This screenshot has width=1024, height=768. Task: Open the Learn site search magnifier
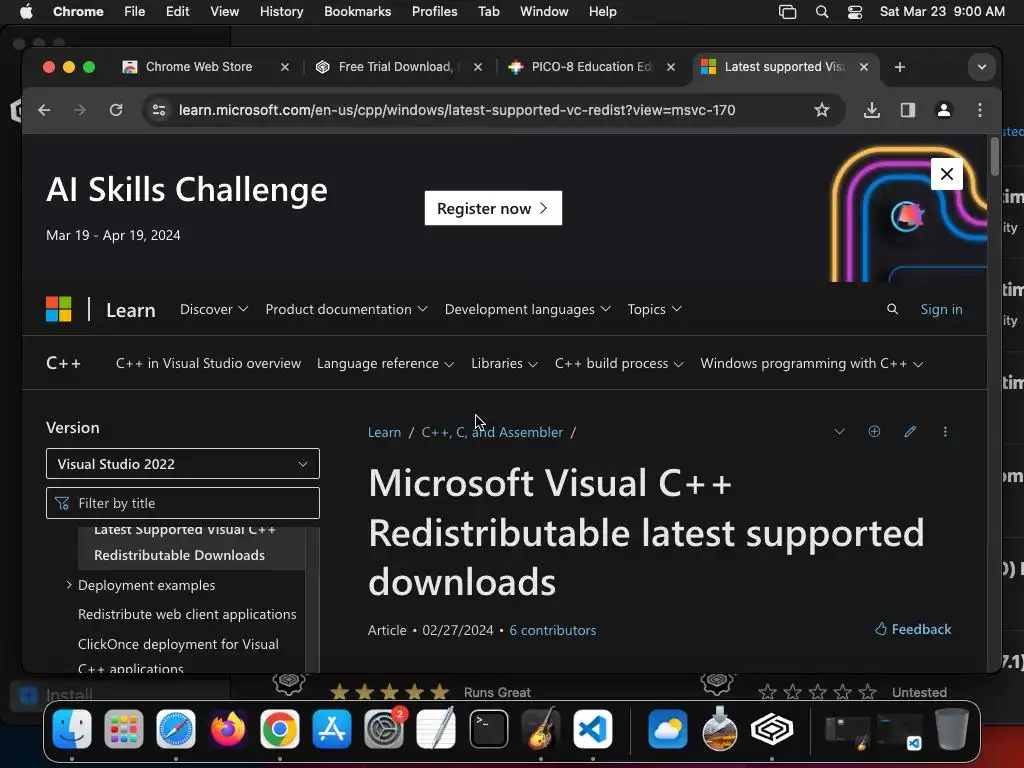tap(892, 309)
